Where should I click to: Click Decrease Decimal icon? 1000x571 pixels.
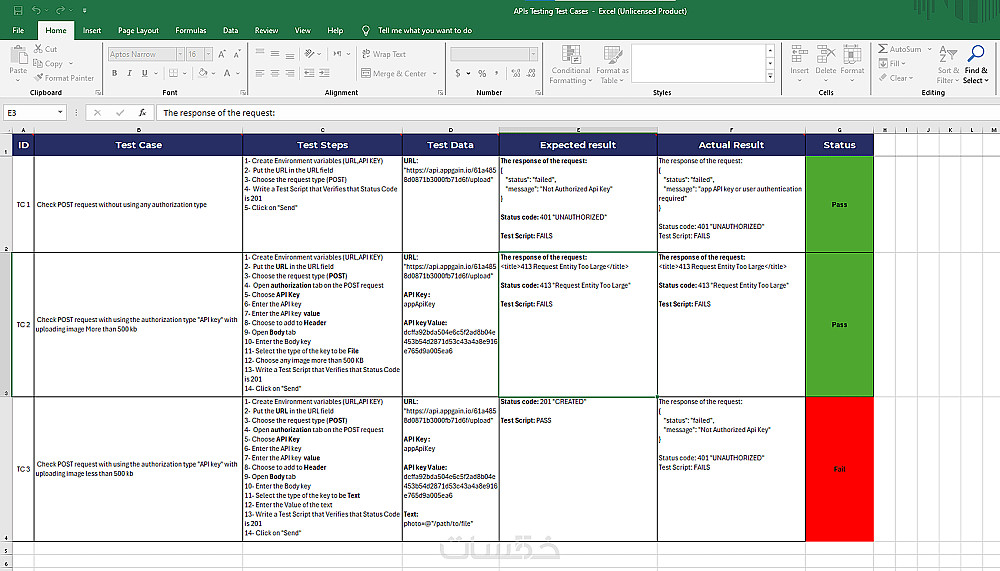(x=531, y=73)
